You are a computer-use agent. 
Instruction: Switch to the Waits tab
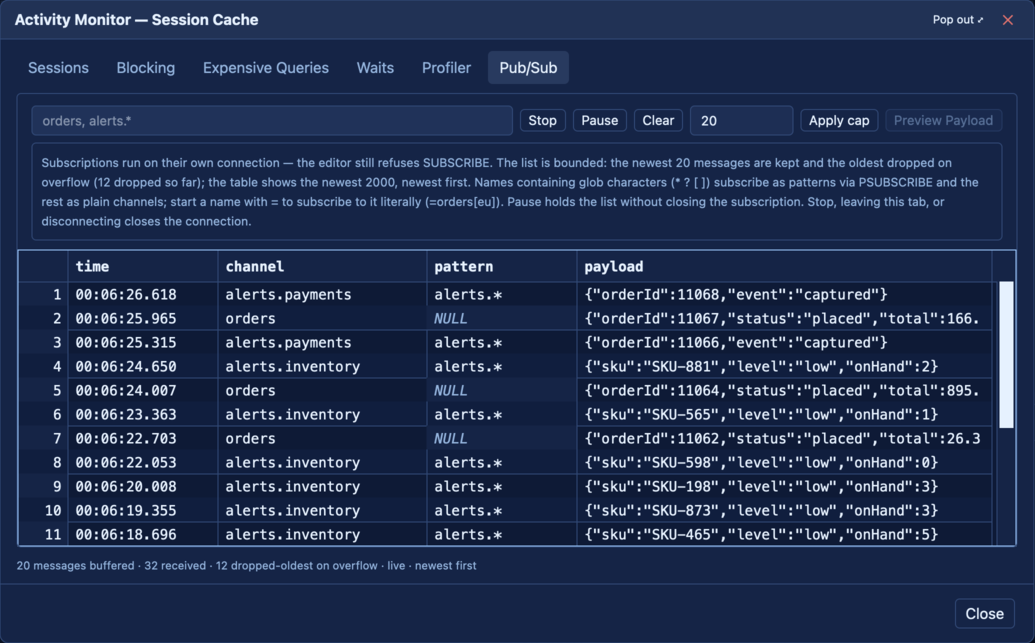(375, 68)
